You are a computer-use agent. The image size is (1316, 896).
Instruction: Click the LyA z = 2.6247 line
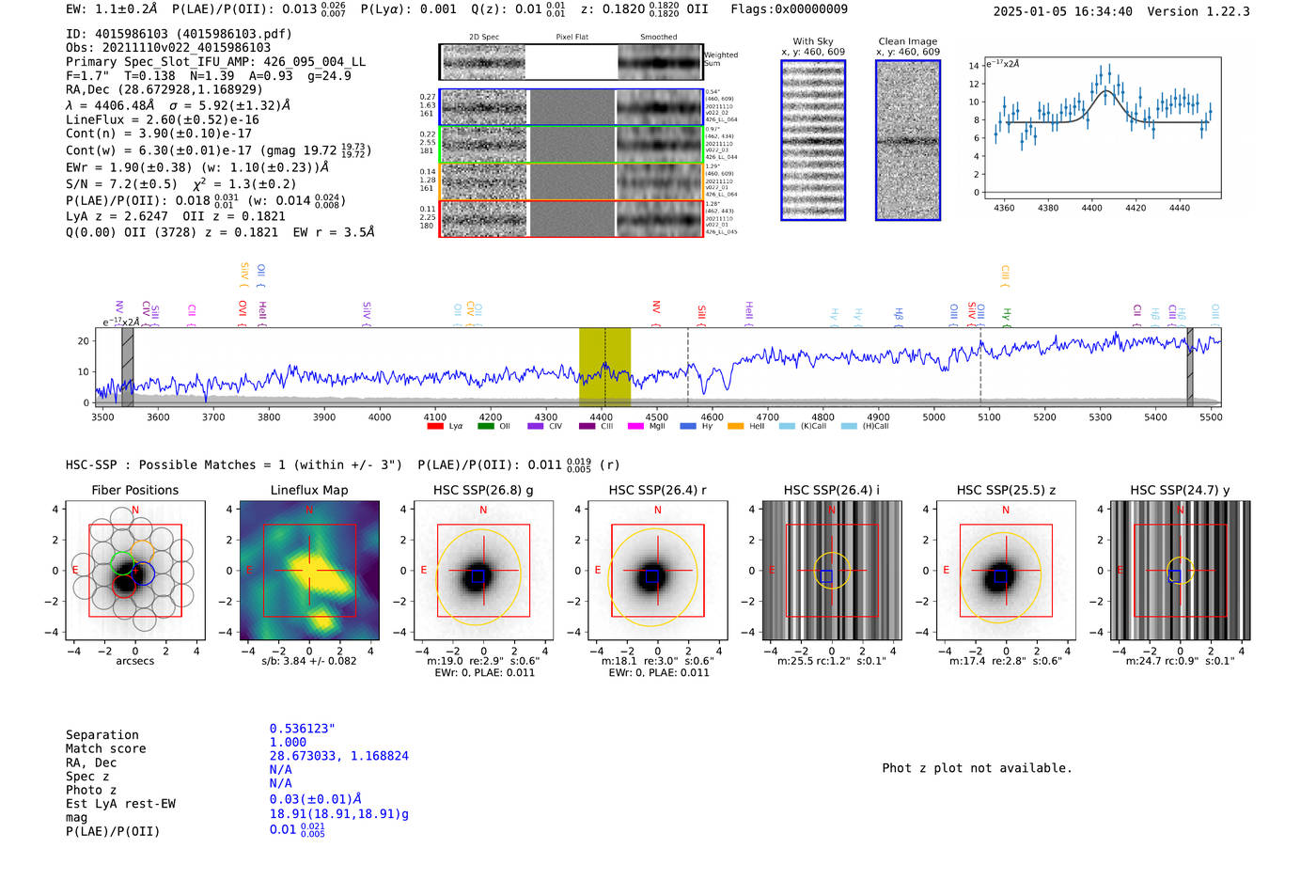[x=176, y=216]
